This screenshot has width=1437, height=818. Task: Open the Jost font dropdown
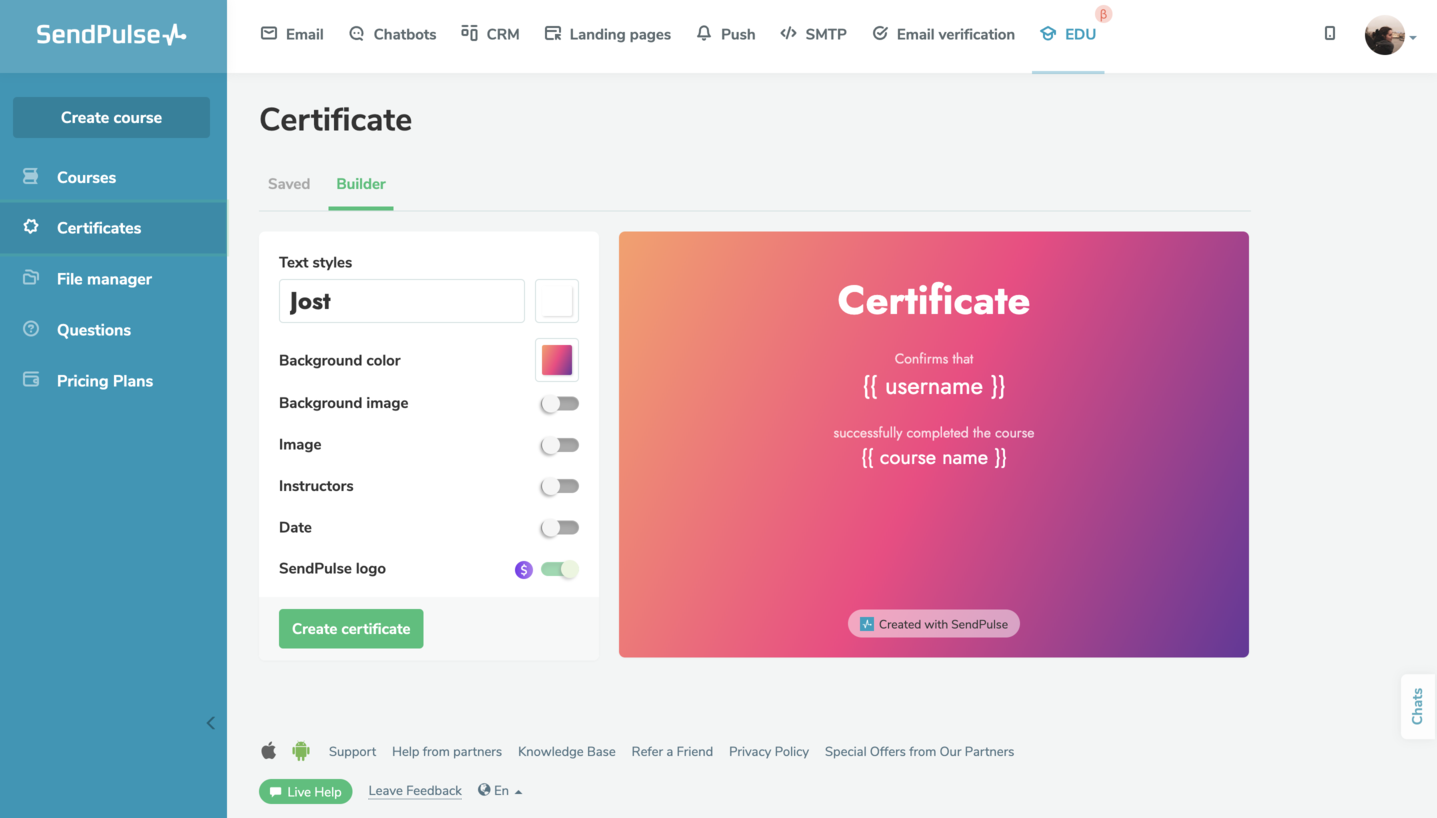401,300
